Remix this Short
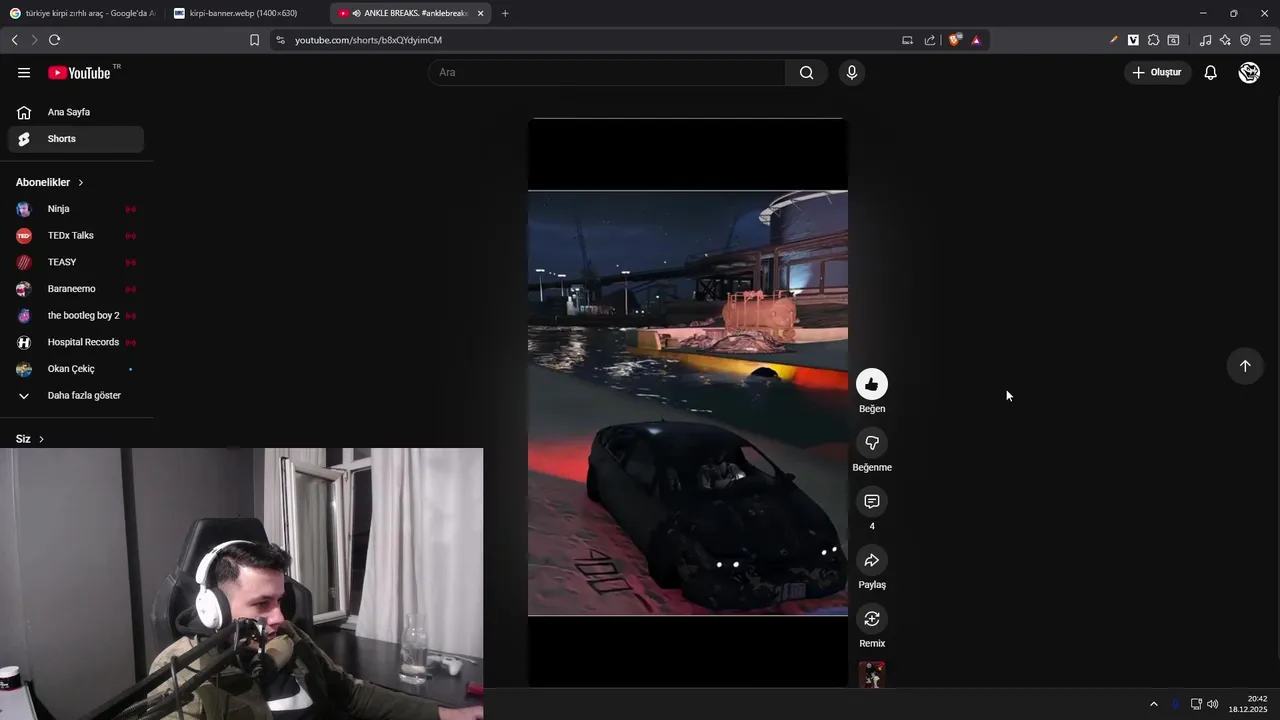1280x720 pixels. [872, 619]
